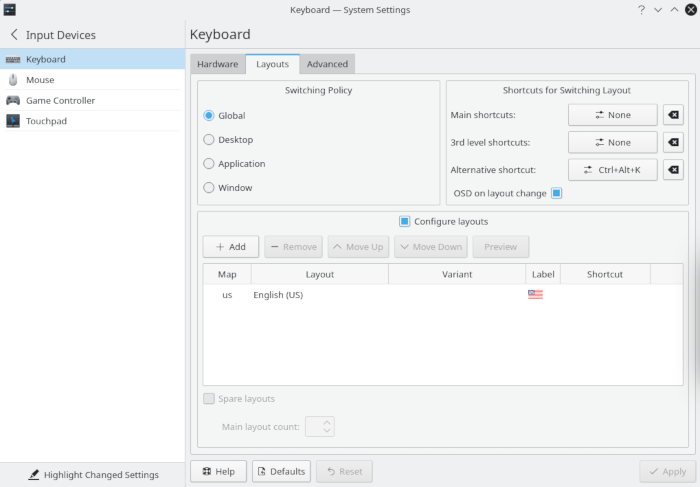Change the Ctrl+Alt+K alternative shortcut

coord(612,170)
